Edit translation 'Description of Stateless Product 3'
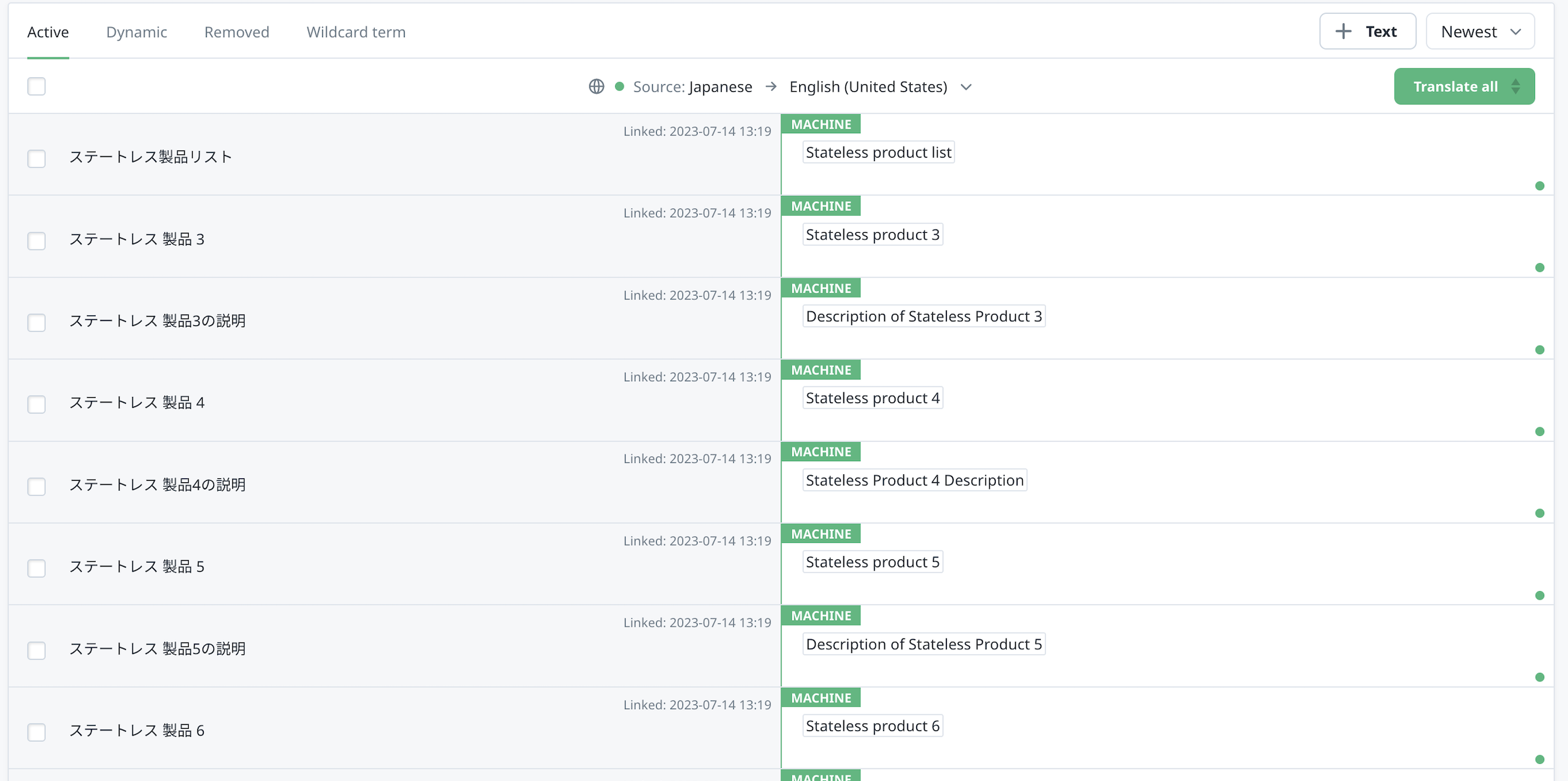 click(924, 316)
